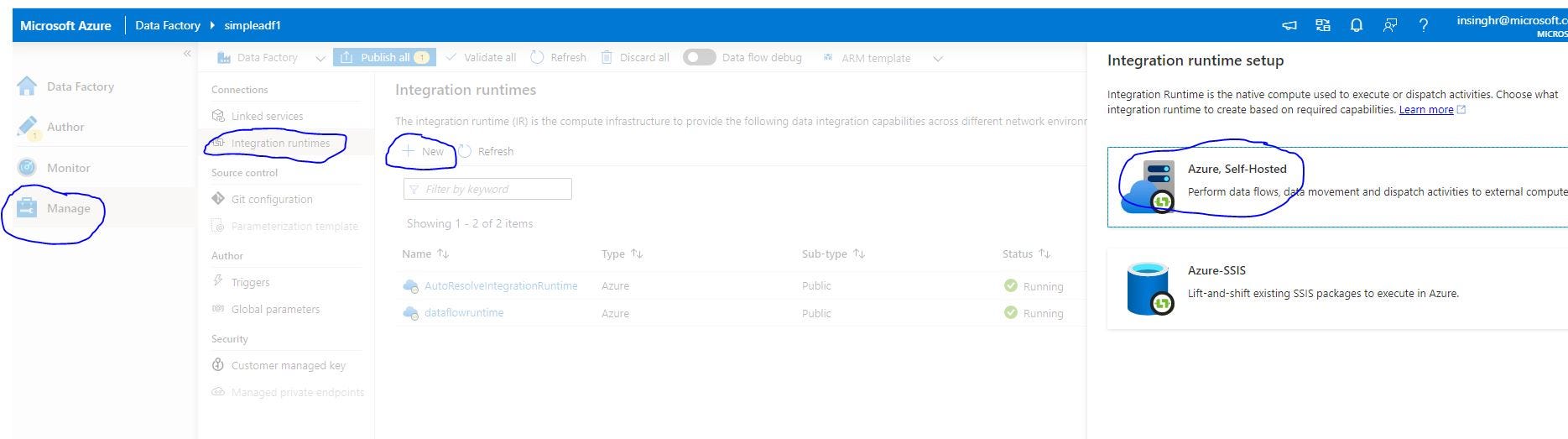The height and width of the screenshot is (439, 1568).
Task: Click the Microsoft Azure logo text
Action: point(65,25)
